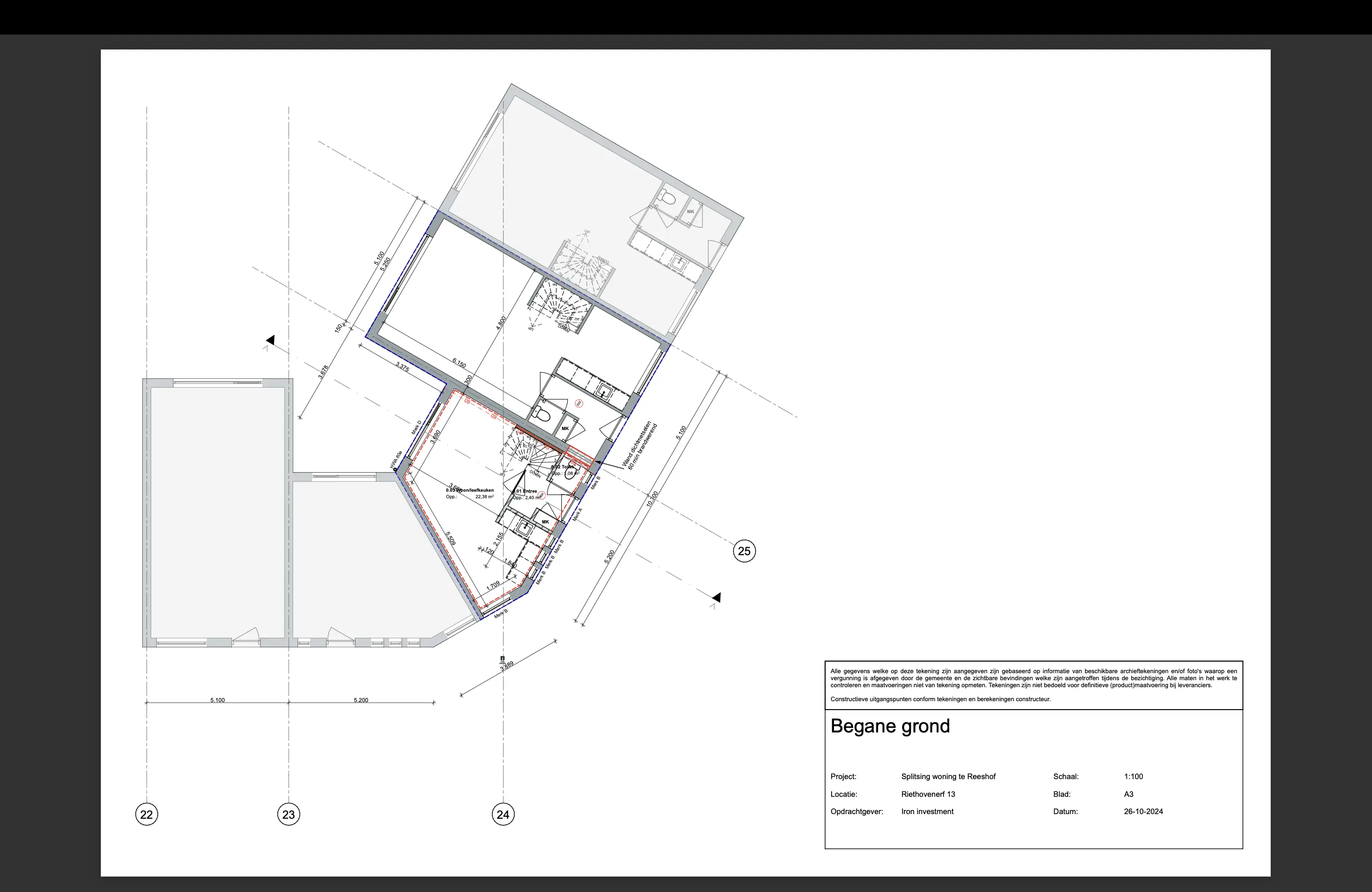Image resolution: width=1372 pixels, height=892 pixels.
Task: Click the 10.300 dimension label
Action: [x=652, y=499]
